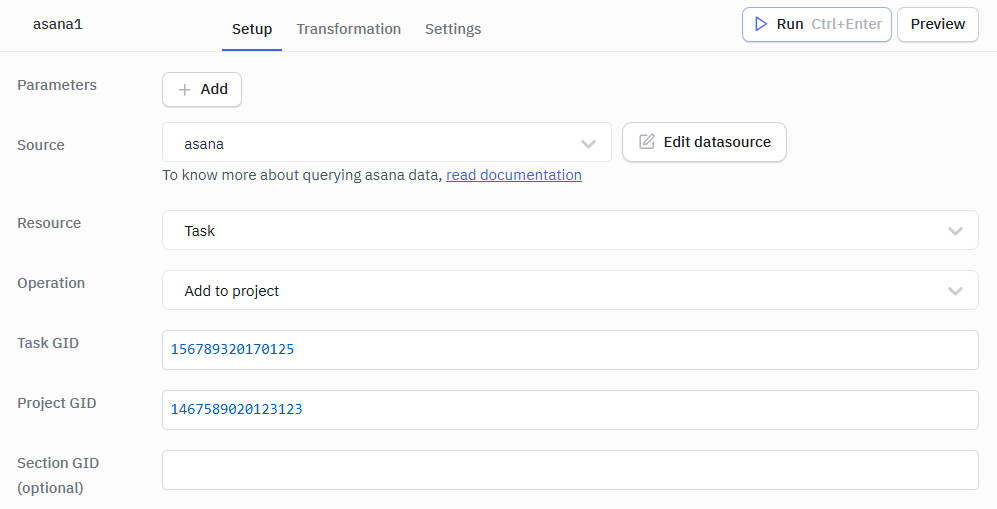Open the Source dropdown showing asana
Screen dimensions: 997x509
[x=387, y=142]
